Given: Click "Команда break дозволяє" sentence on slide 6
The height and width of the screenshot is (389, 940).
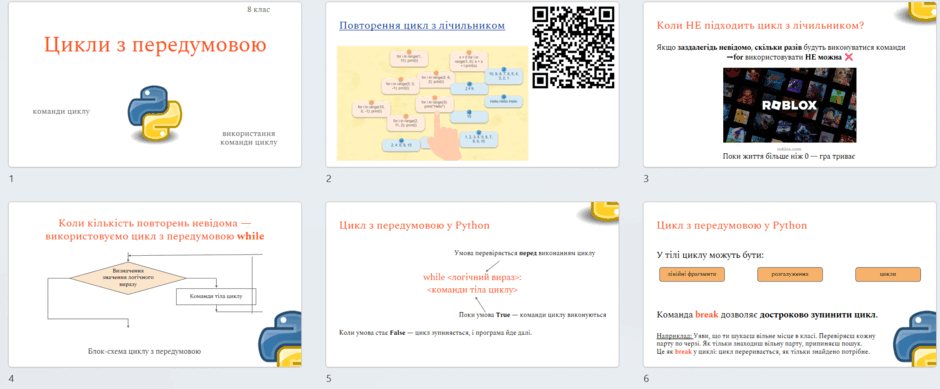Looking at the screenshot, I should tap(768, 315).
